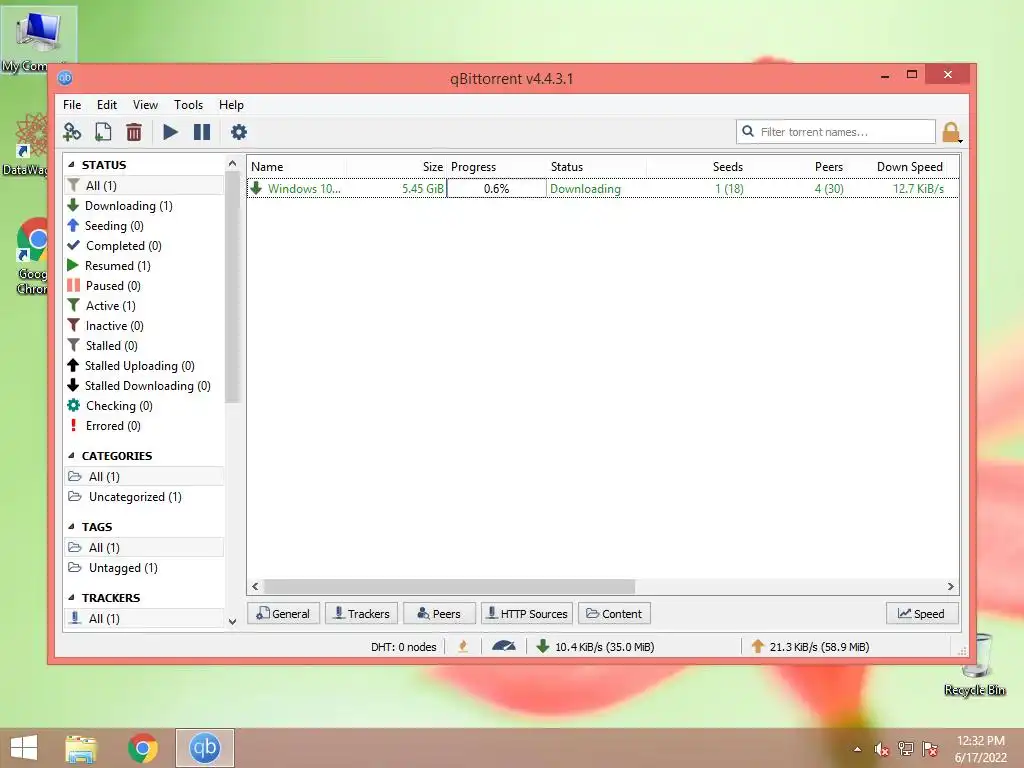Click the orange lock UI icon
The width and height of the screenshot is (1024, 768).
[x=952, y=132]
